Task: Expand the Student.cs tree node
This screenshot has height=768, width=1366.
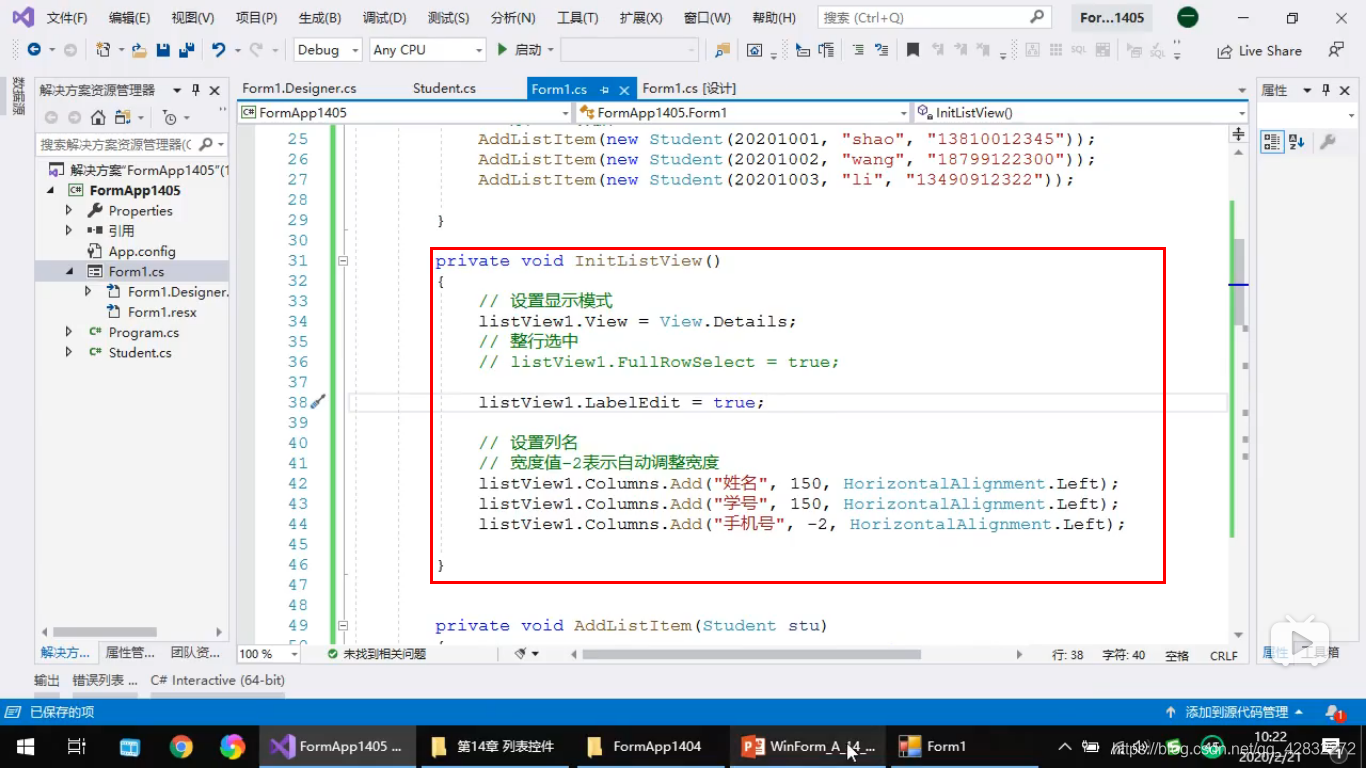Action: (69, 352)
